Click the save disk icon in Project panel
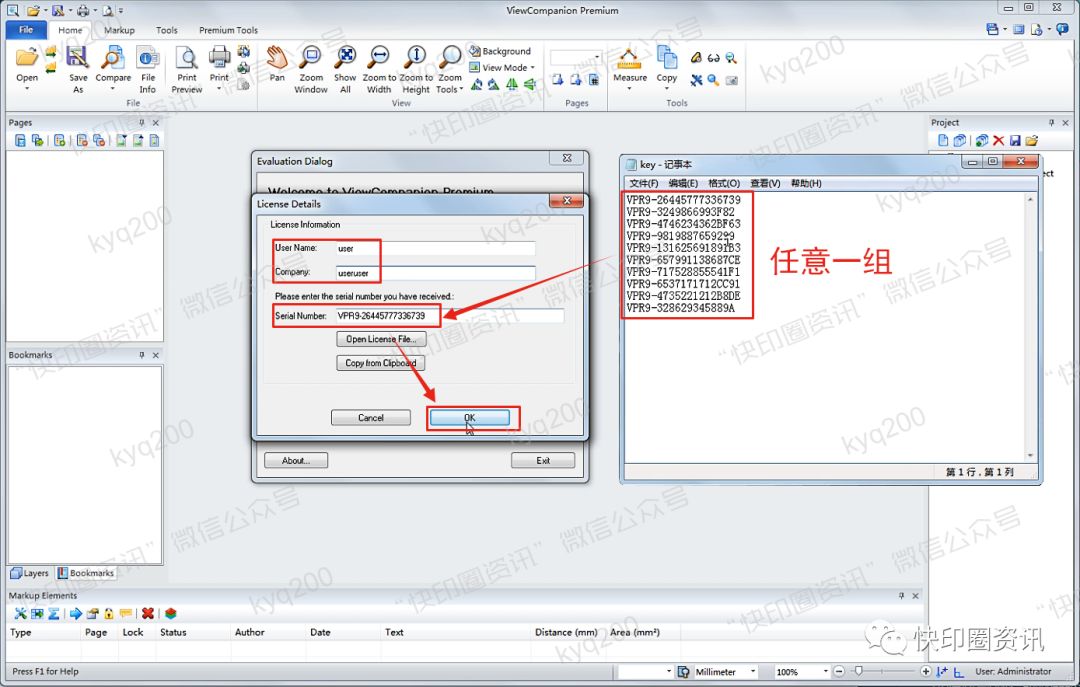Screen dimensions: 1080x687 1015,141
